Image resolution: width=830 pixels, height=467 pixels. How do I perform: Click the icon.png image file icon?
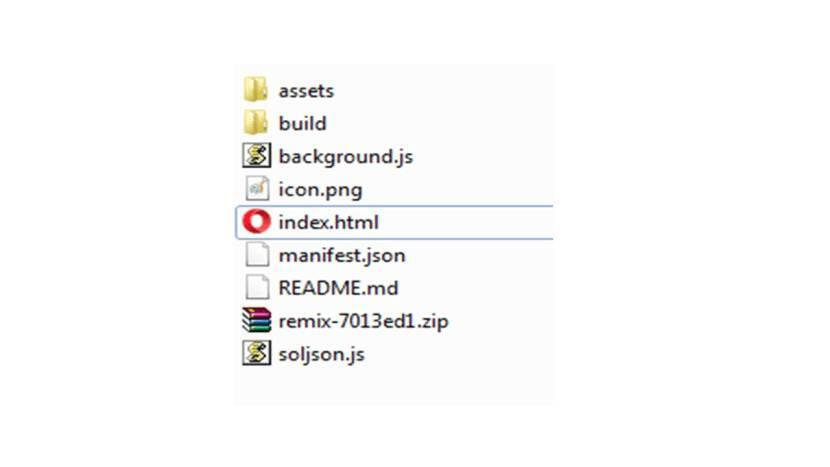(x=257, y=189)
